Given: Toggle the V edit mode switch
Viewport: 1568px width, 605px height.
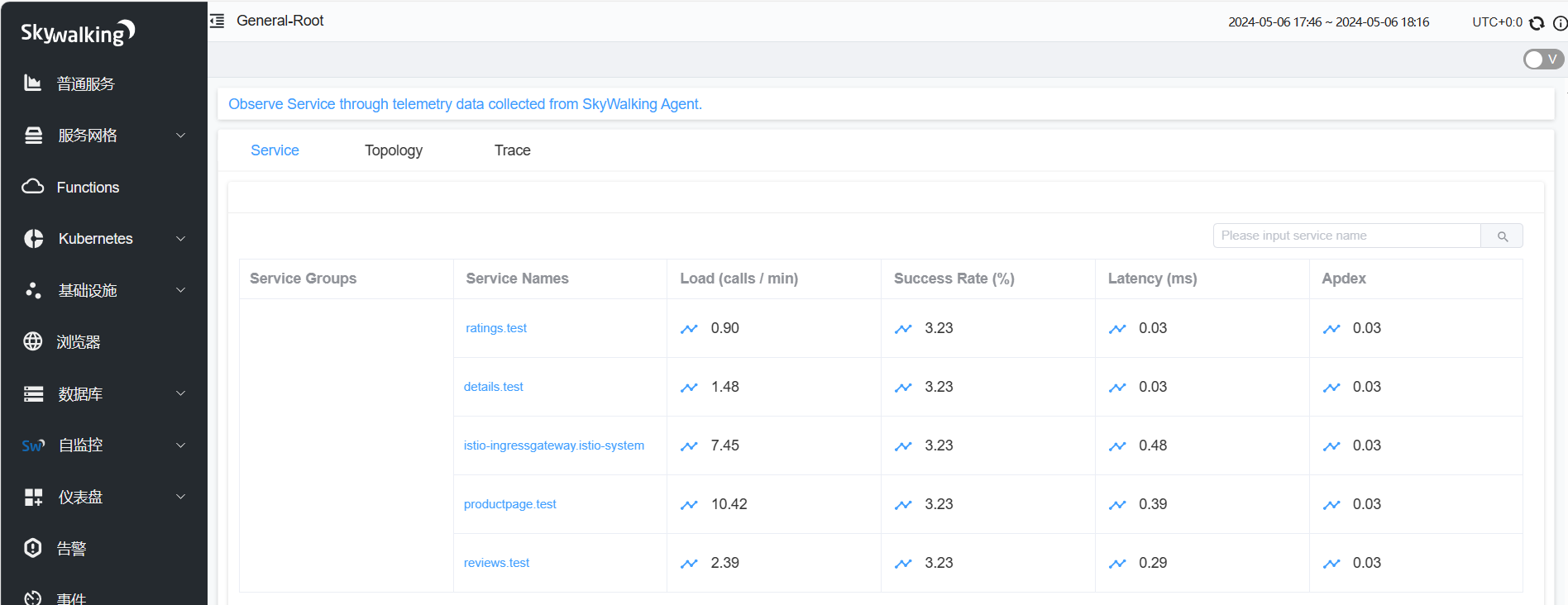Looking at the screenshot, I should click(x=1543, y=60).
